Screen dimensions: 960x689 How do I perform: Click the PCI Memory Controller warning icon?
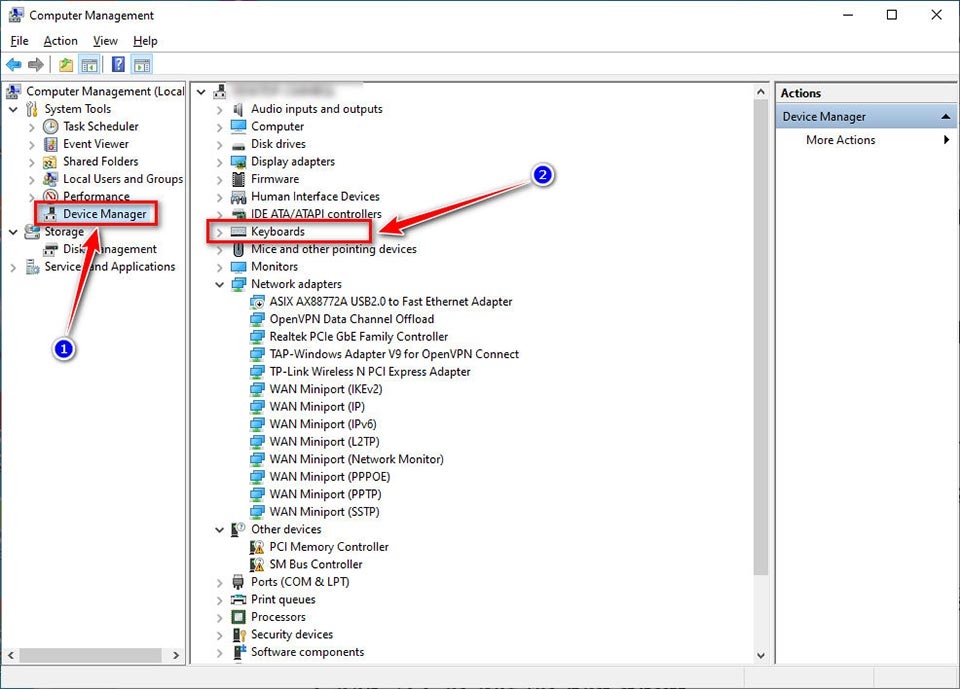257,547
